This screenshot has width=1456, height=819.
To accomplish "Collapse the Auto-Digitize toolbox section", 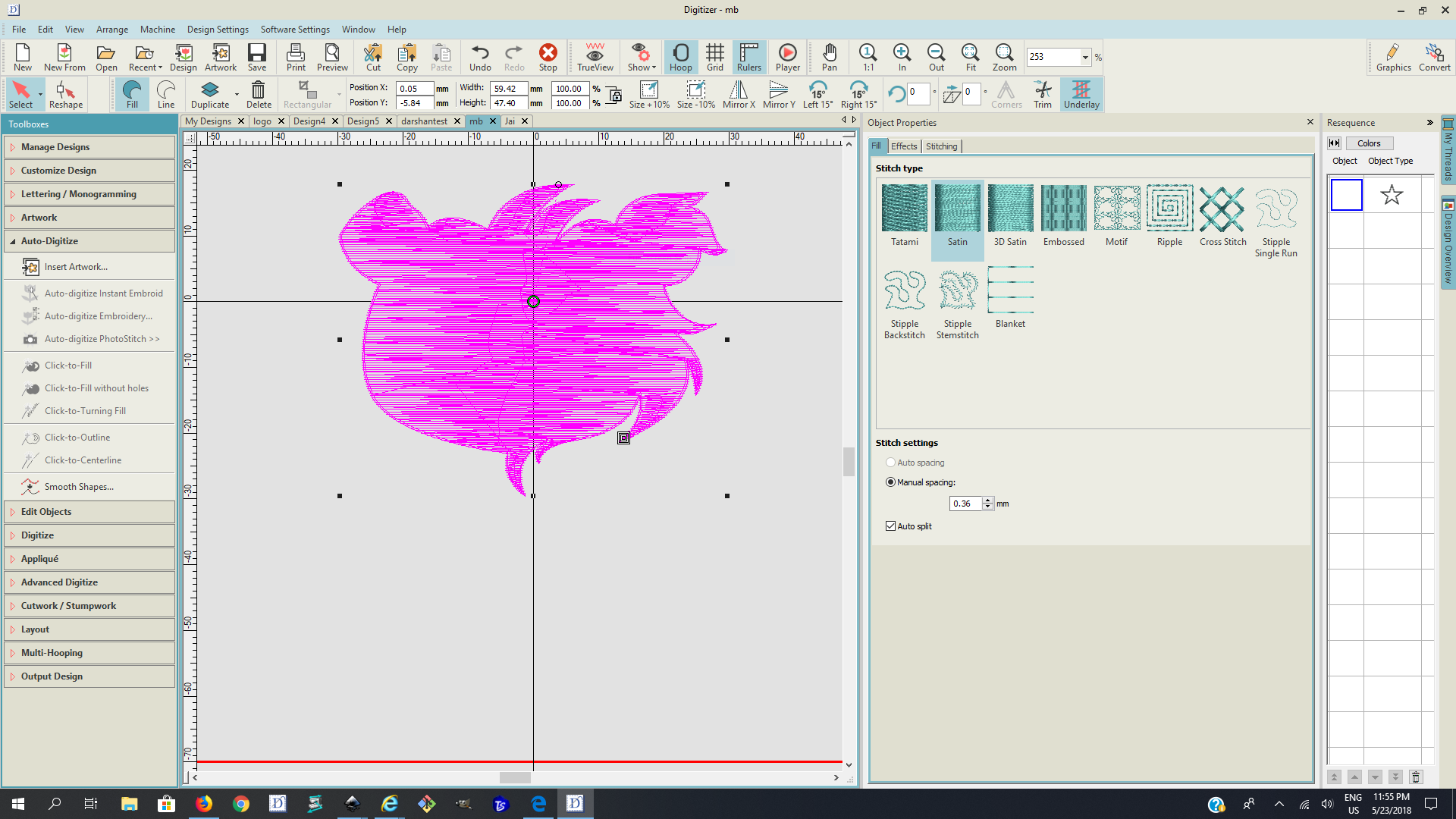I will click(49, 241).
